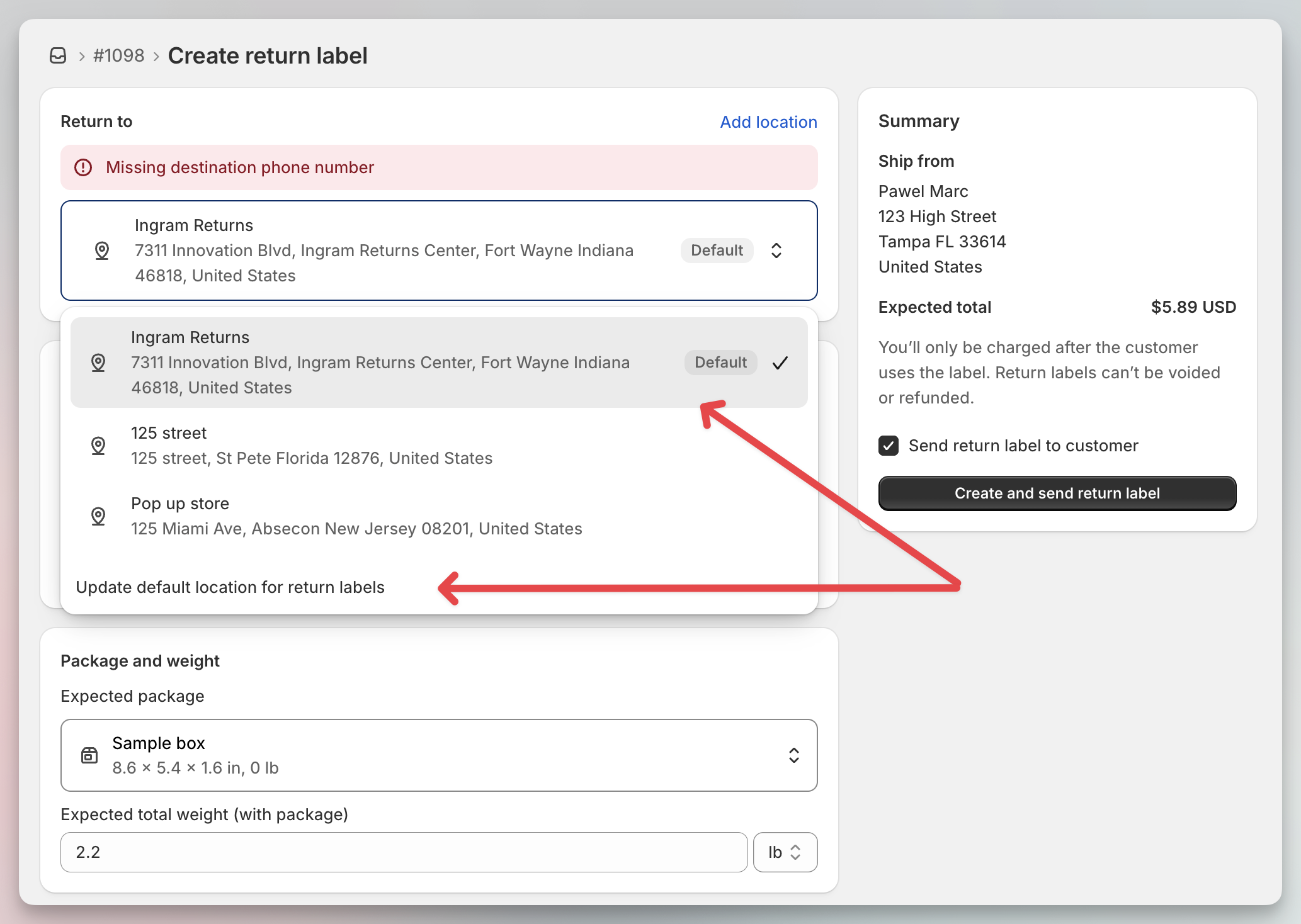Uncheck Send return label to customer
1301x924 pixels.
point(889,446)
